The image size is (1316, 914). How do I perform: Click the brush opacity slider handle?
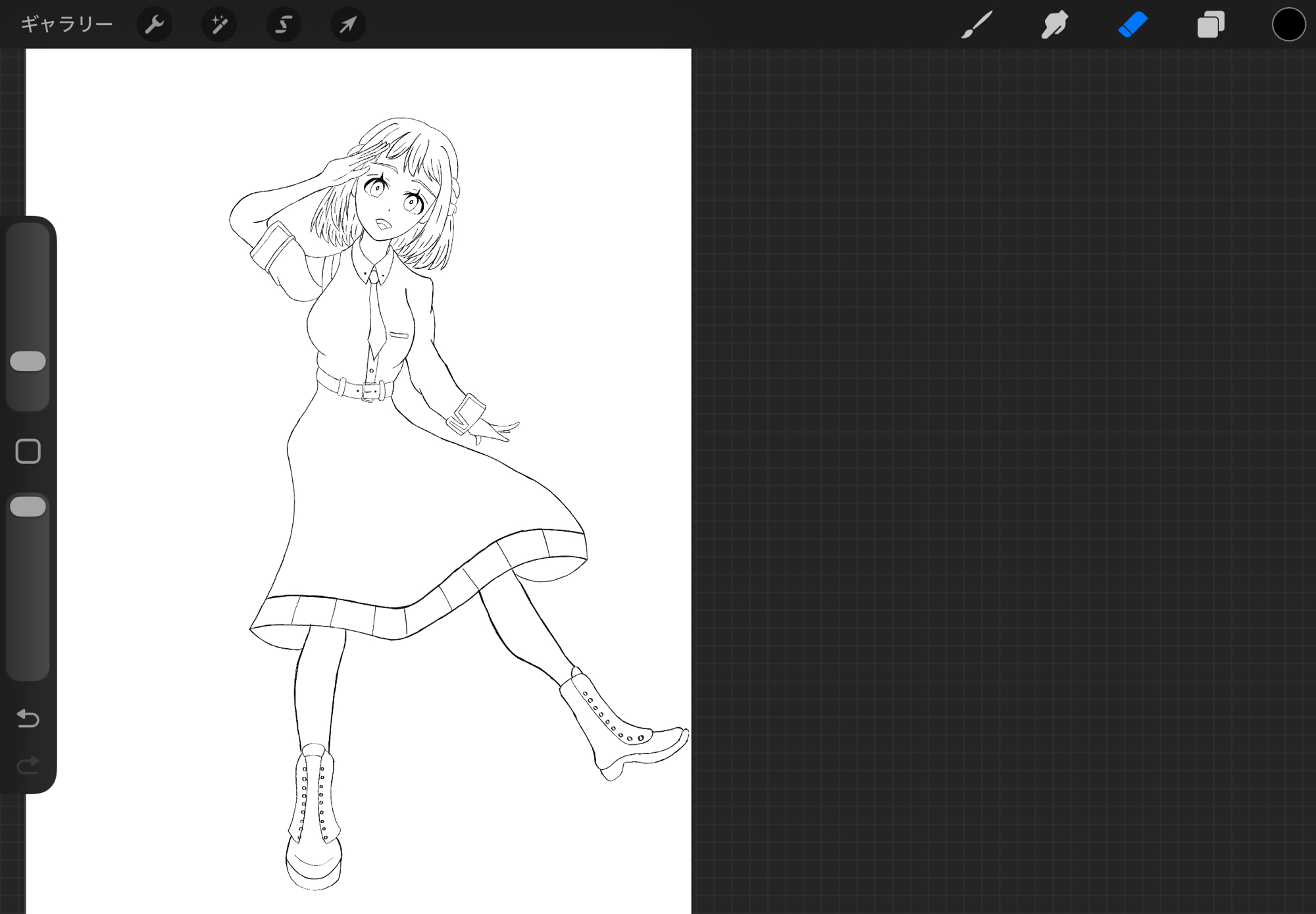28,507
